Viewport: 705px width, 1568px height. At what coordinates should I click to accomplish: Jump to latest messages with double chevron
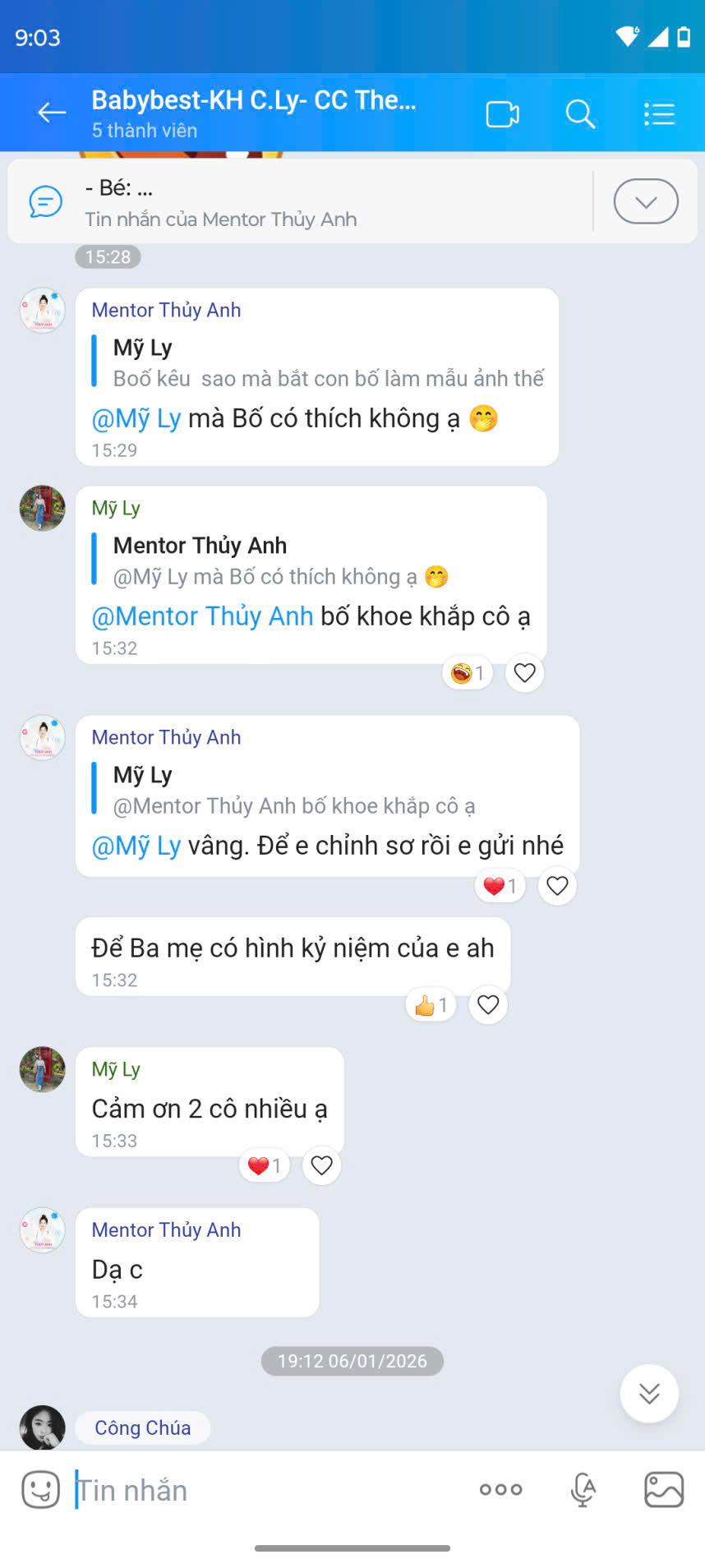649,1393
